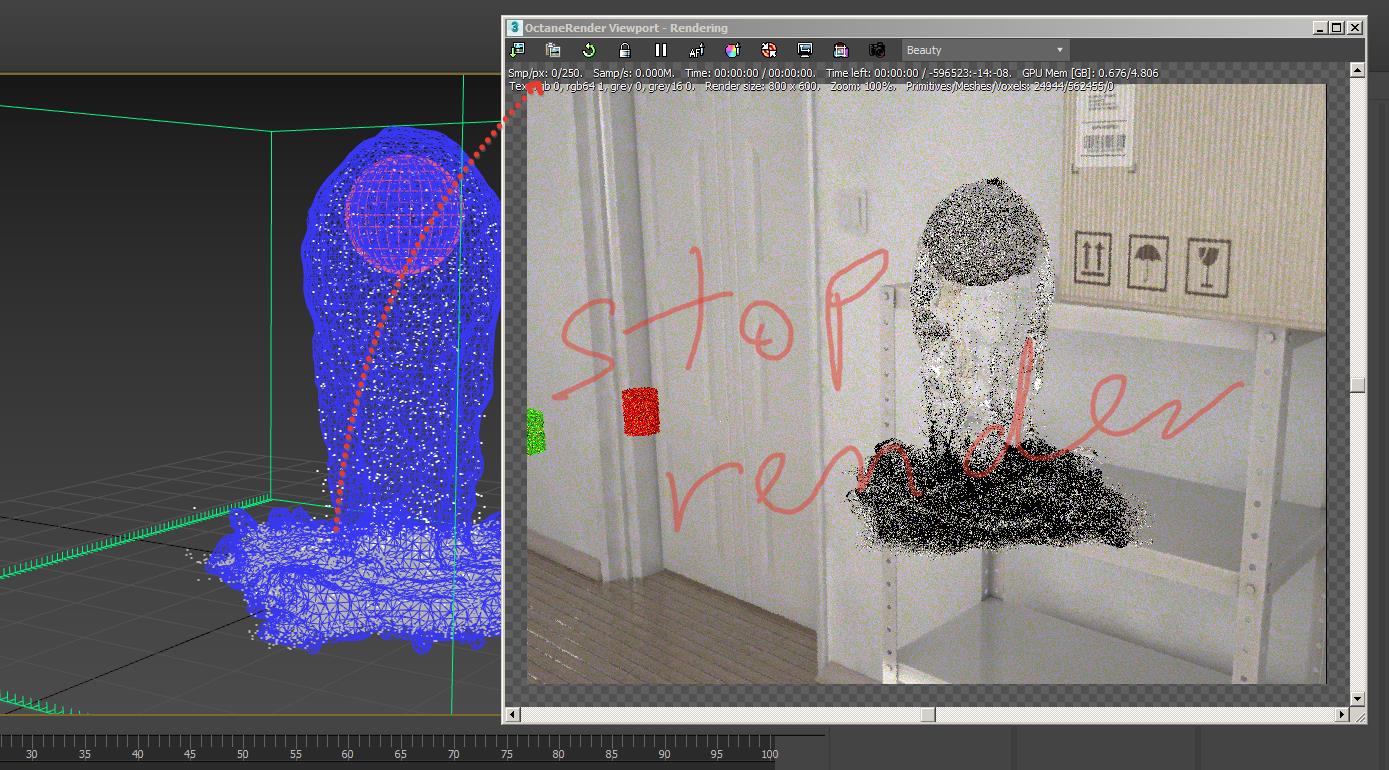Click the film region icon

click(x=841, y=50)
